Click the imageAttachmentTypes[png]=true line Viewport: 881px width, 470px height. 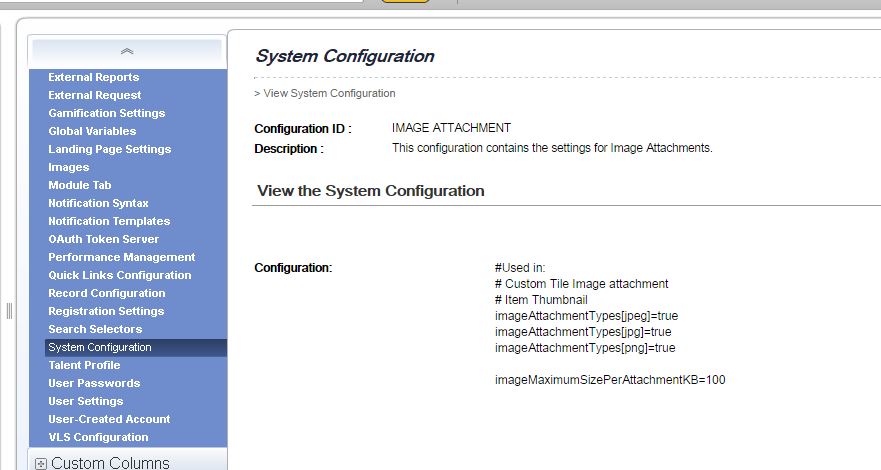click(x=585, y=348)
